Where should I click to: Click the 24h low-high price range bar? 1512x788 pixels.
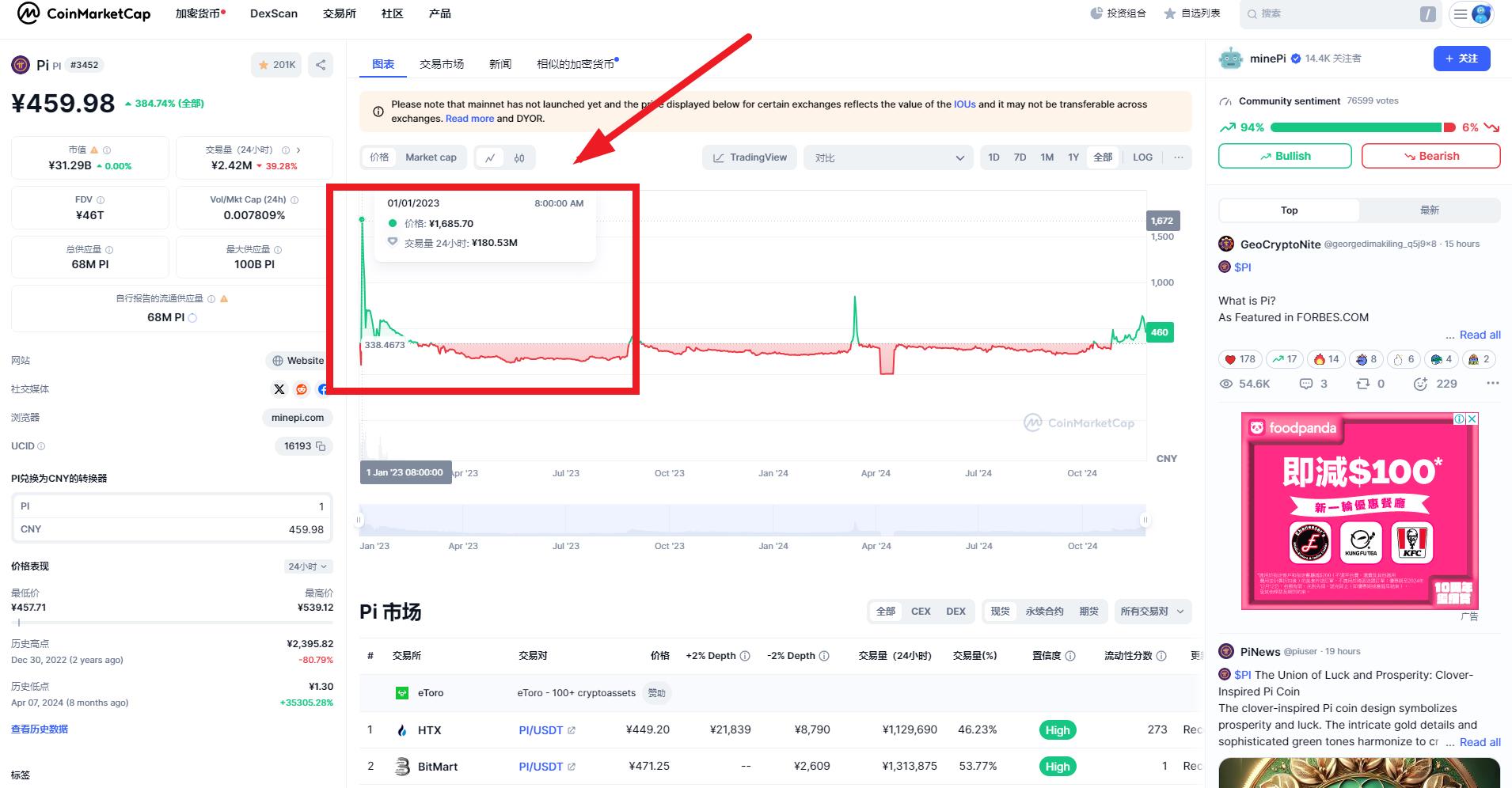[x=172, y=623]
